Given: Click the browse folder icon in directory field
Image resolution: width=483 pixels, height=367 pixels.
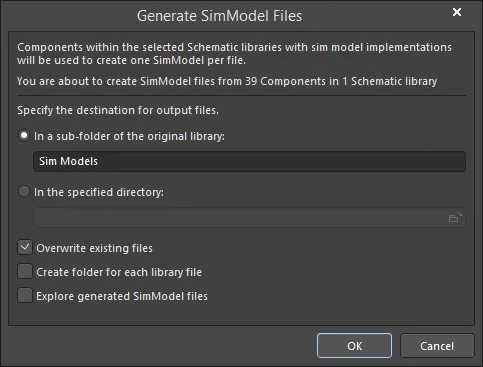Looking at the screenshot, I should click(x=455, y=218).
